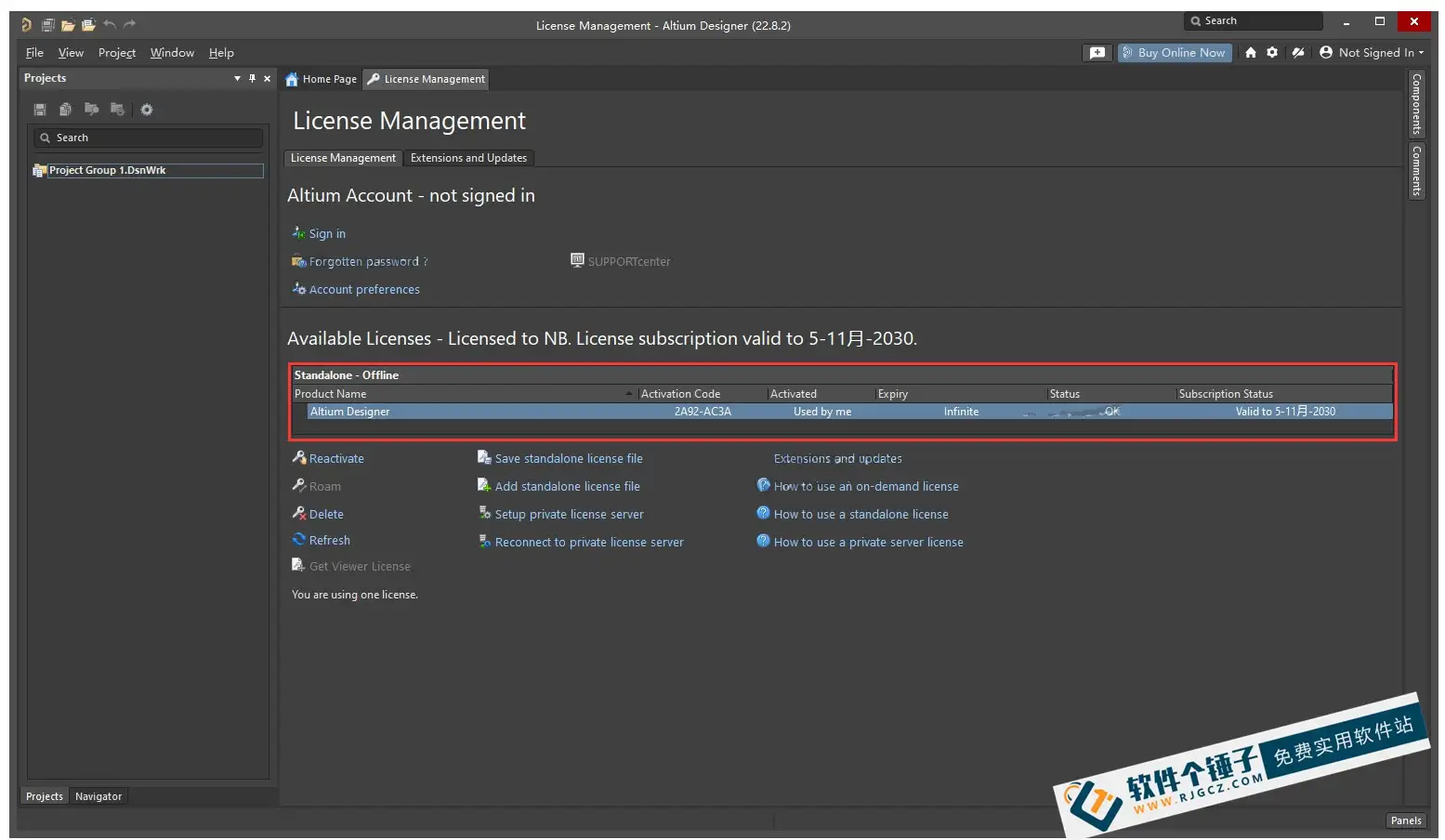Expand the Not Signed In dropdown arrow
This screenshot has height=840, width=1445.
[x=1421, y=53]
